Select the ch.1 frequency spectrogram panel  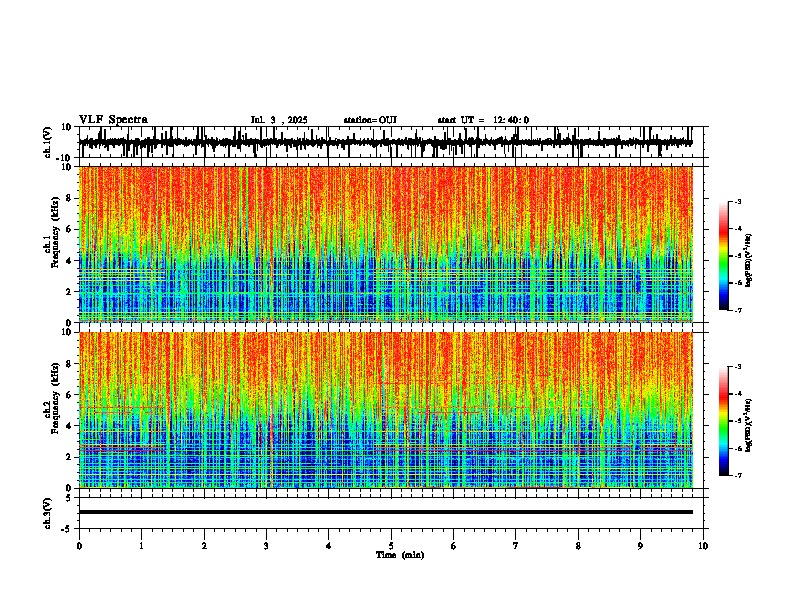386,244
